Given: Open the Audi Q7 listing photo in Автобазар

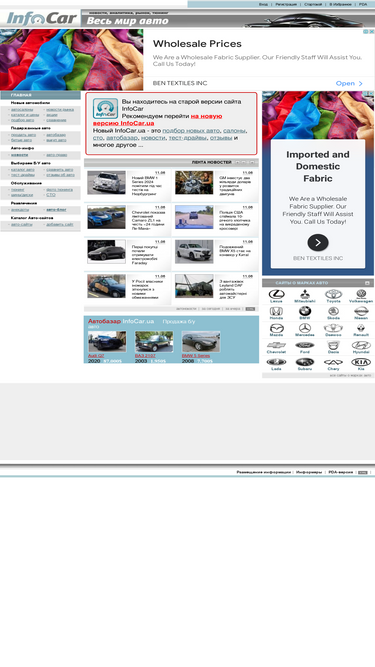Looking at the screenshot, I should click(x=107, y=341).
